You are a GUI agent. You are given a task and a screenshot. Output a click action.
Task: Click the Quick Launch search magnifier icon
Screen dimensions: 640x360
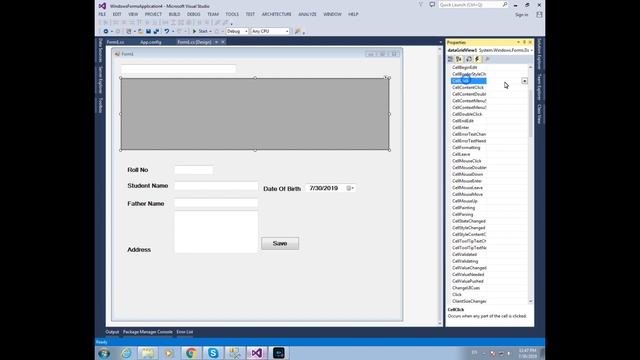pos(504,4)
